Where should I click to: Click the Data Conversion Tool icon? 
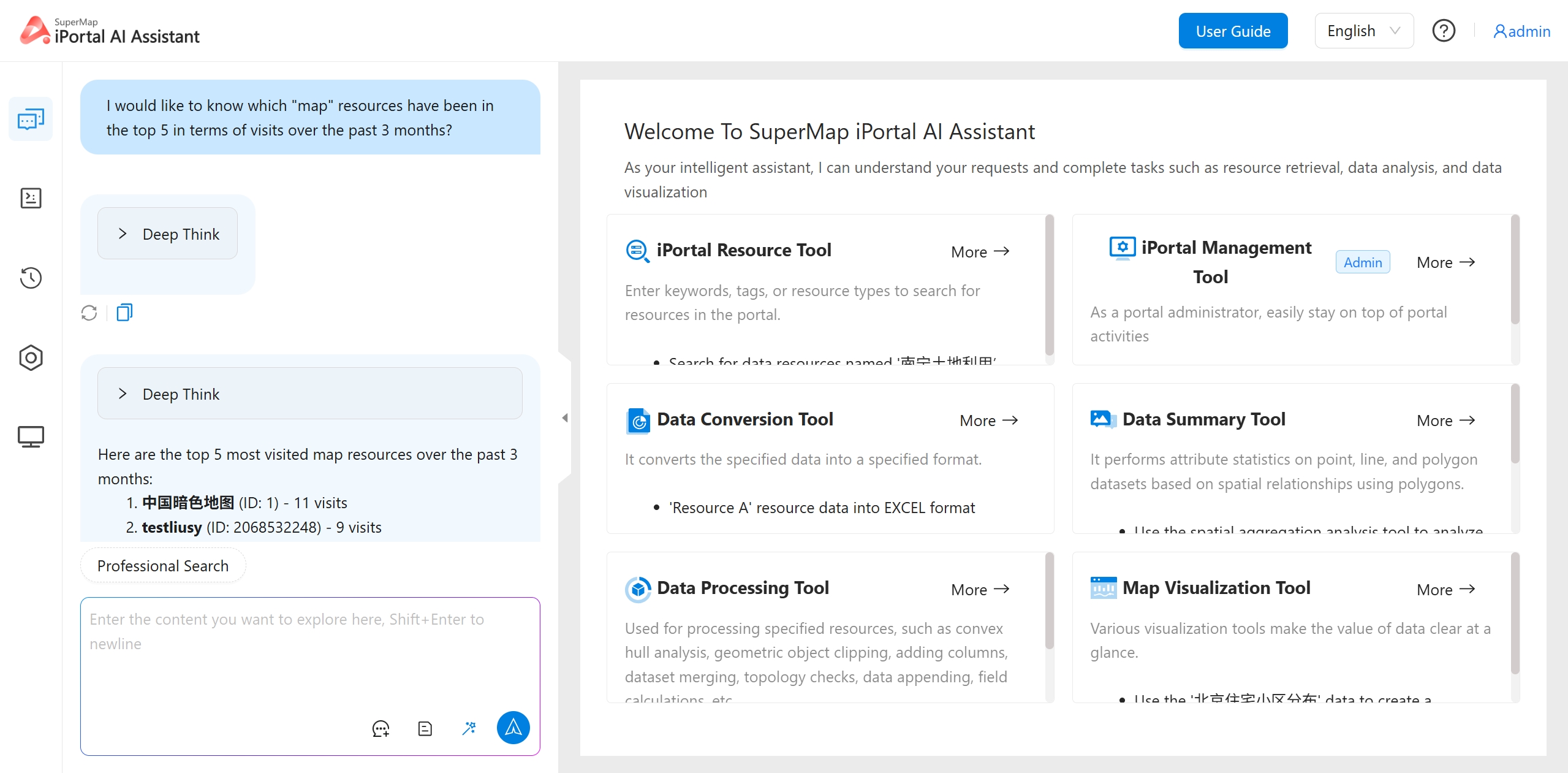pyautogui.click(x=638, y=421)
